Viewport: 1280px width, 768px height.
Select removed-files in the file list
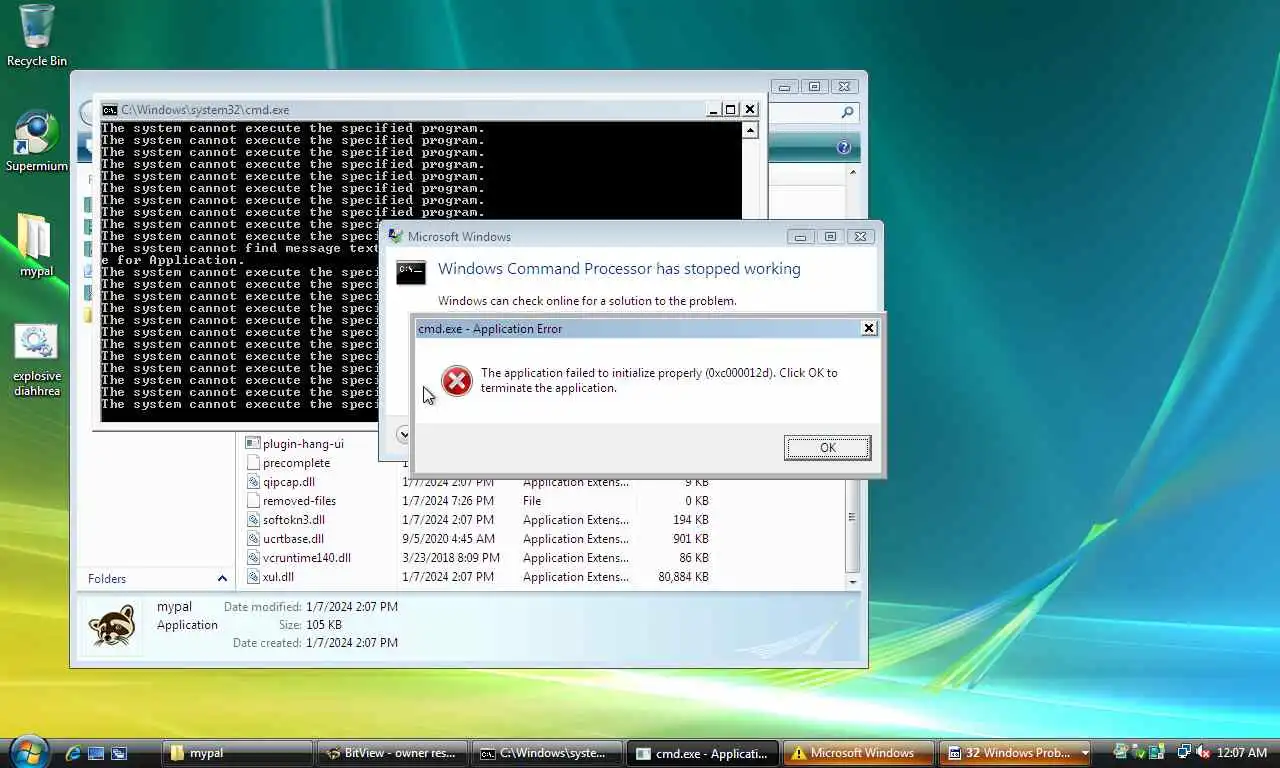(299, 501)
